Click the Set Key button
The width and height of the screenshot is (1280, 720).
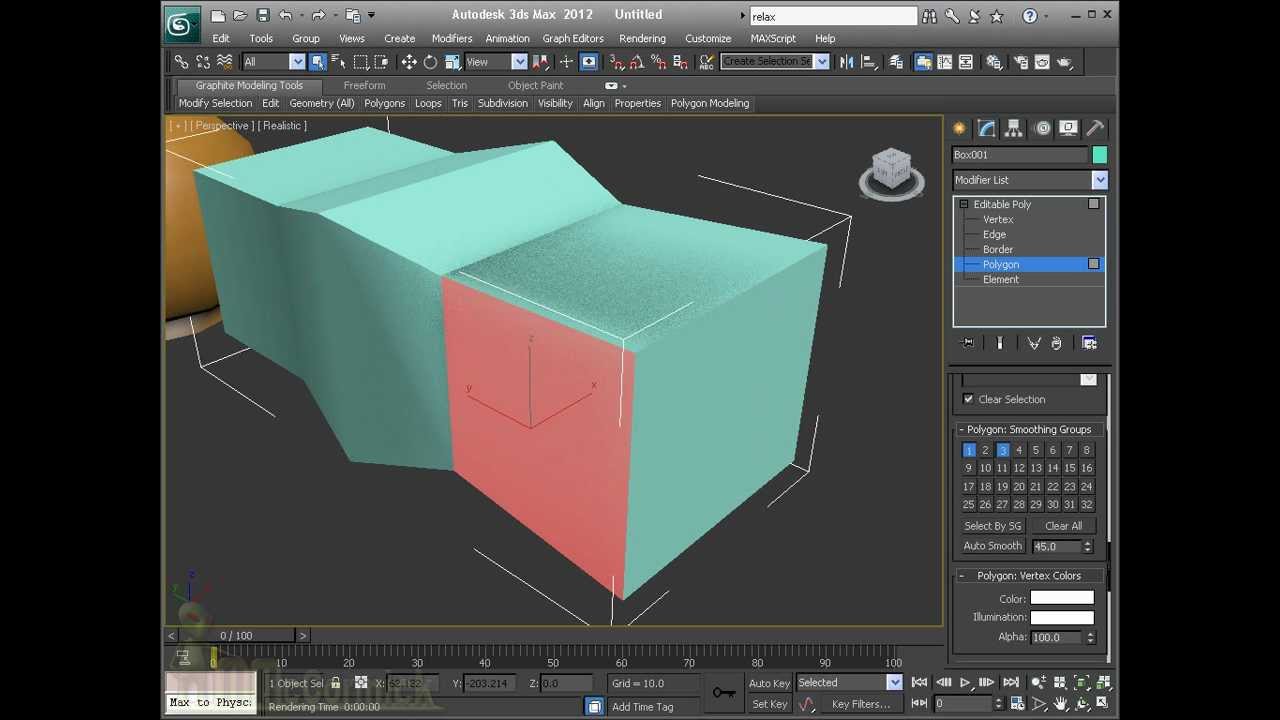coord(769,704)
